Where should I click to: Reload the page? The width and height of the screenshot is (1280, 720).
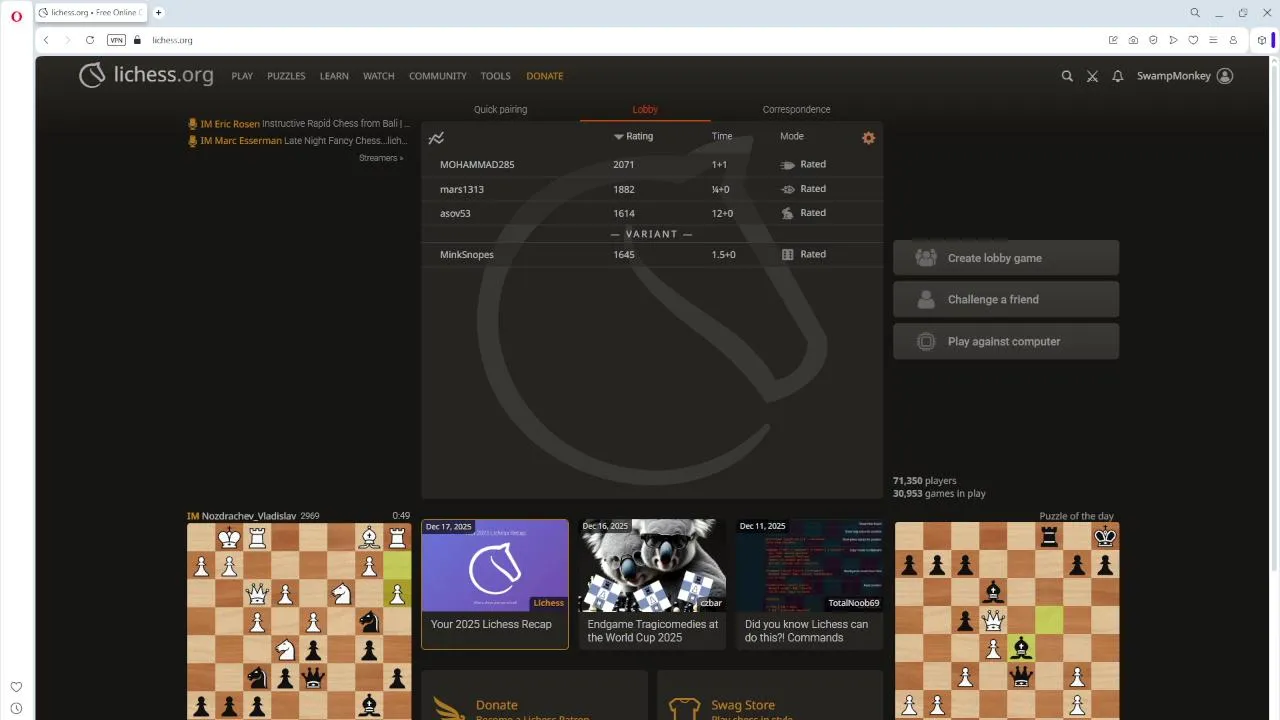tap(90, 40)
